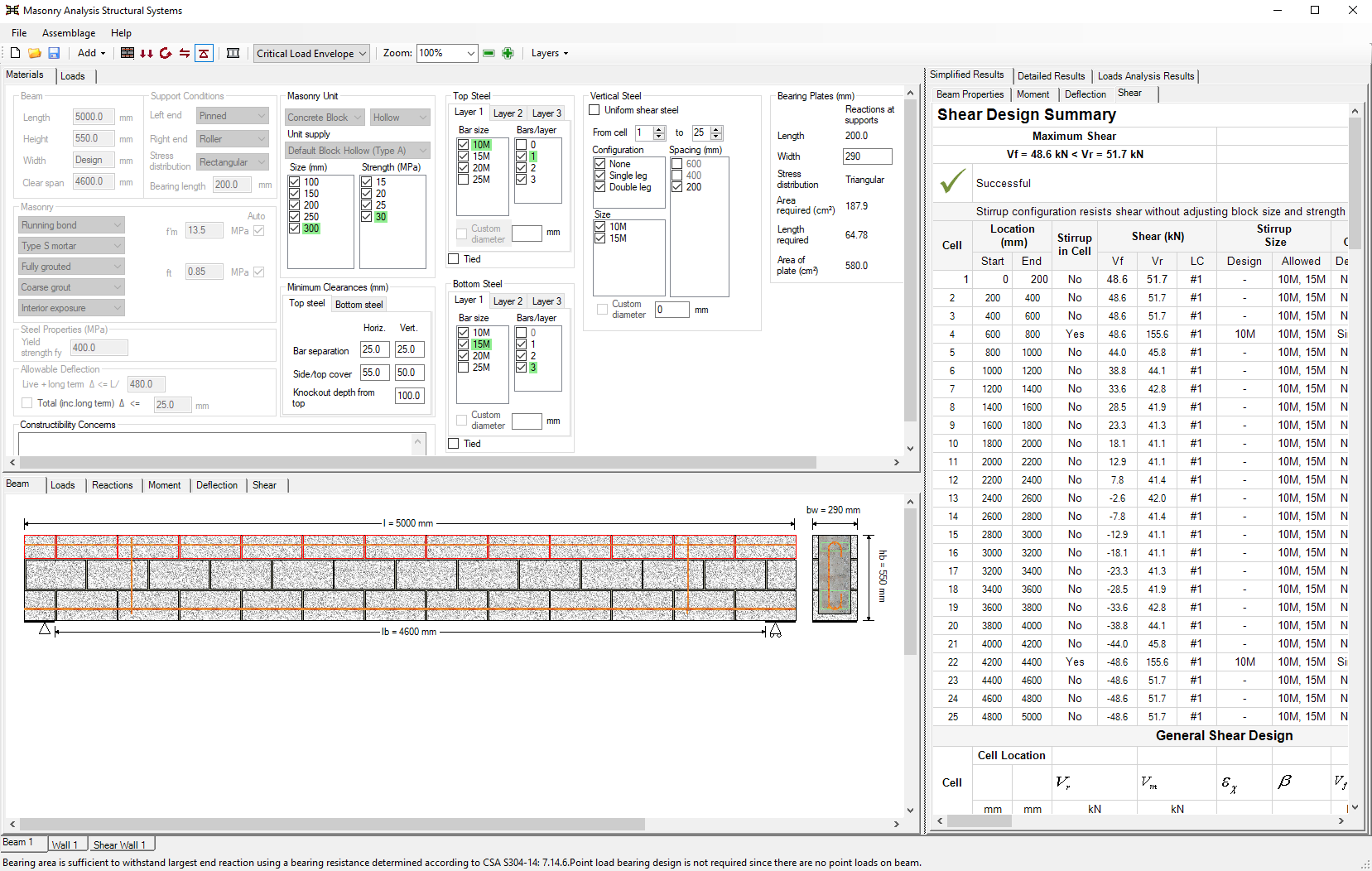Open the Assemblage menu
Screen dimensions: 1372x871
pos(69,33)
